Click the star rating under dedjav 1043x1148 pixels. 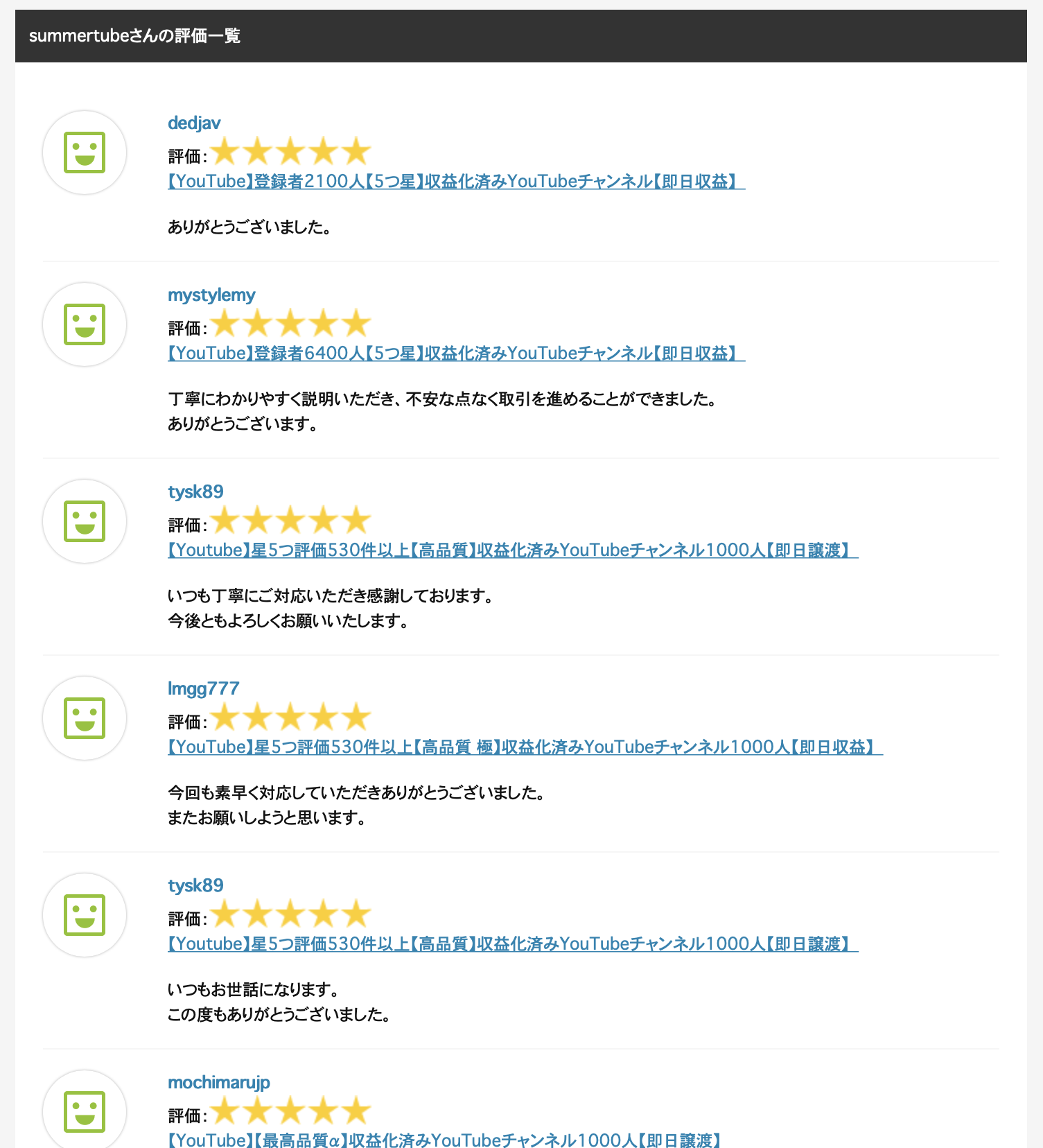pos(290,152)
